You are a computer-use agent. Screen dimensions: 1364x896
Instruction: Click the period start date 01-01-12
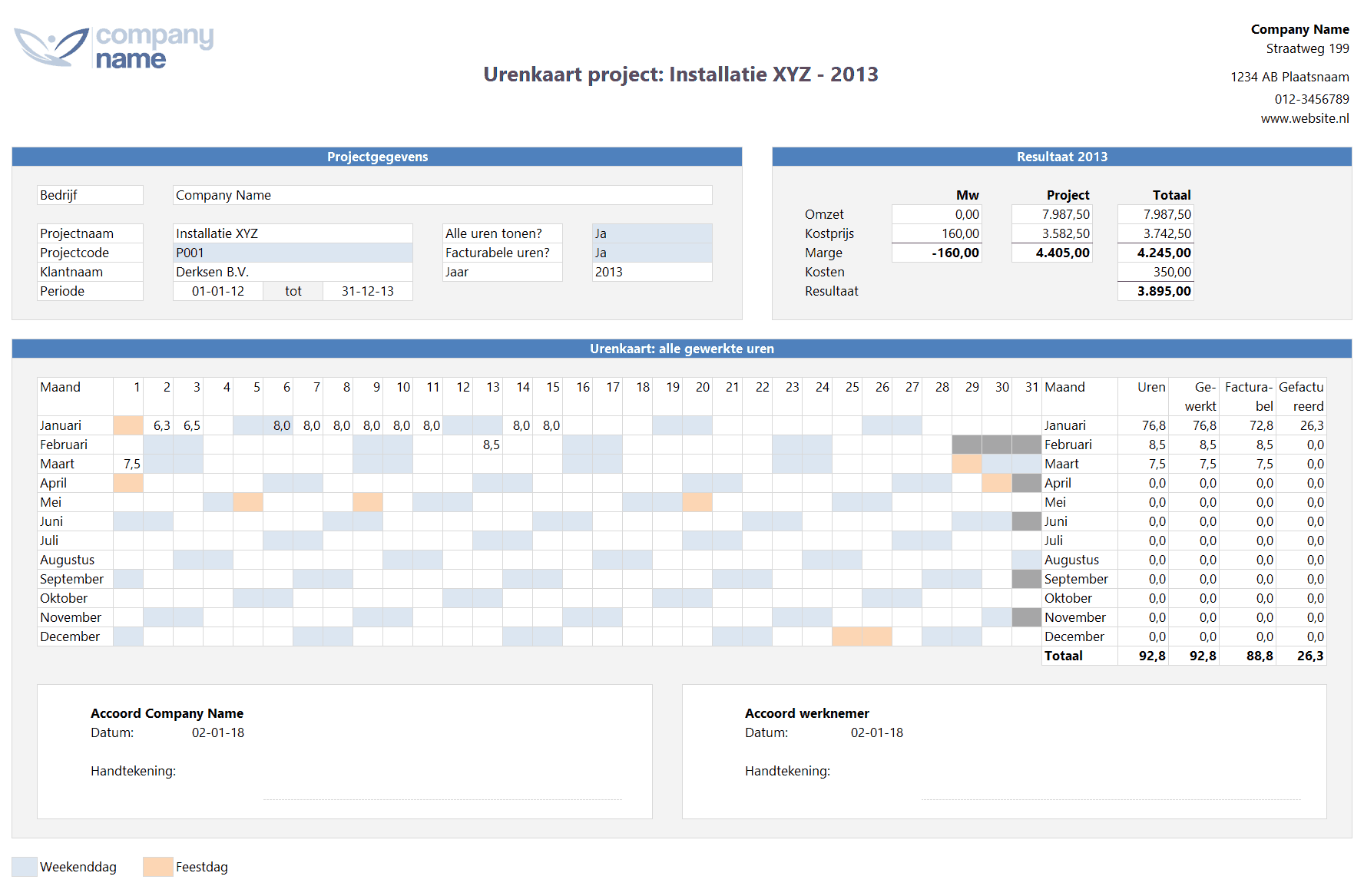218,291
